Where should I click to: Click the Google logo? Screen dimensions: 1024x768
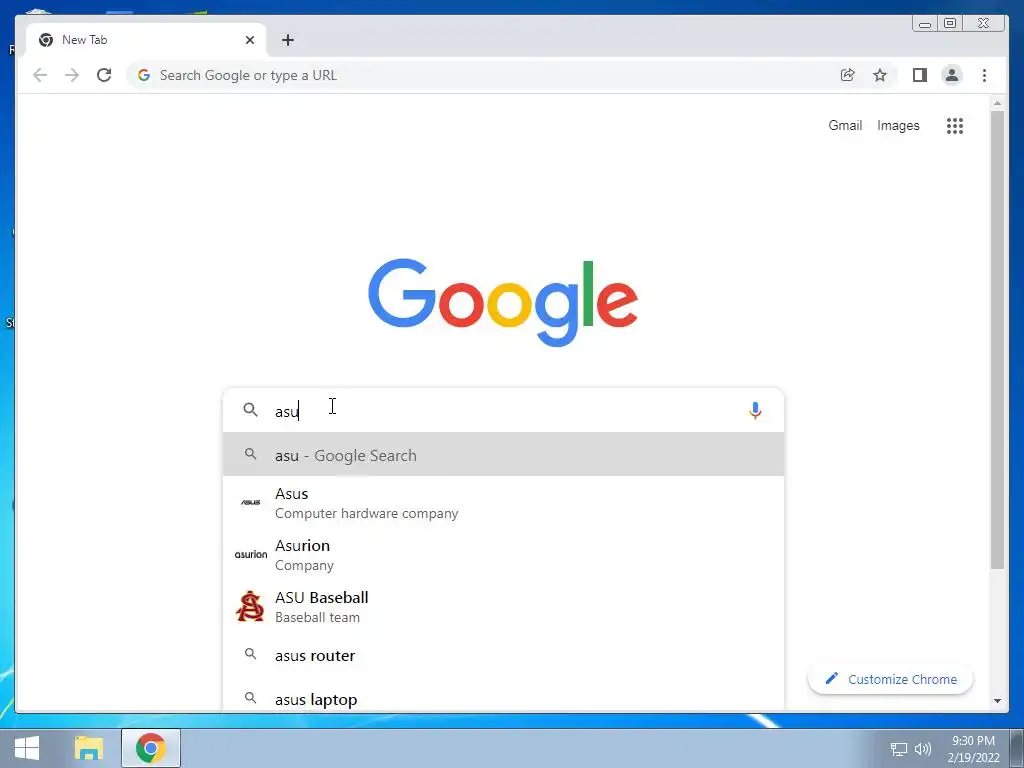point(503,302)
